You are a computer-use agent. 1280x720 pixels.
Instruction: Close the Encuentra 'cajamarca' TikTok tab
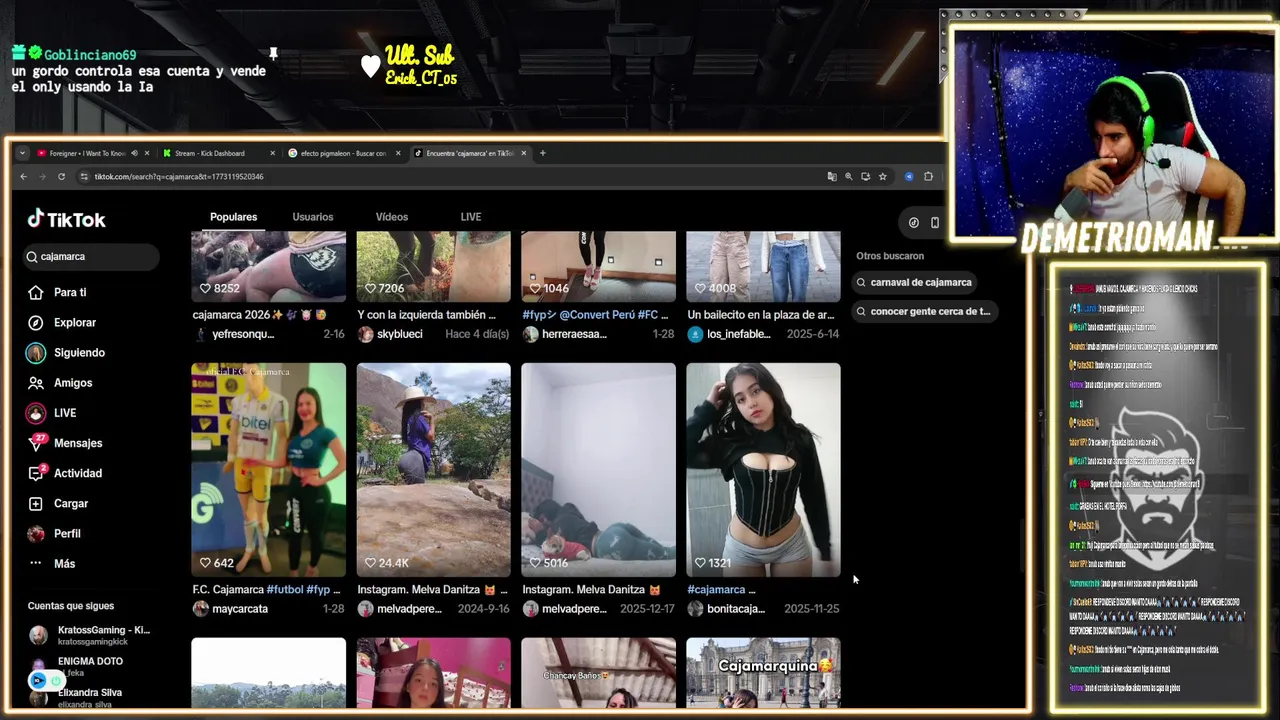(x=523, y=153)
